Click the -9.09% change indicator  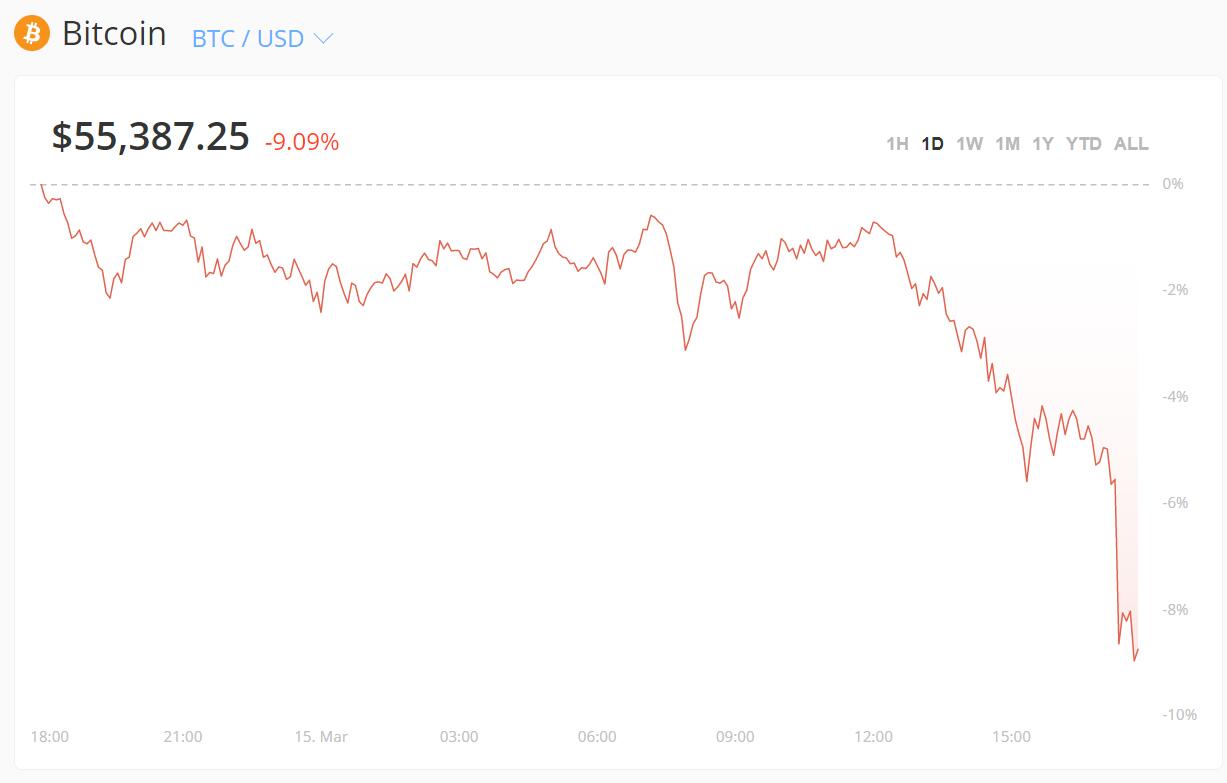(x=302, y=142)
